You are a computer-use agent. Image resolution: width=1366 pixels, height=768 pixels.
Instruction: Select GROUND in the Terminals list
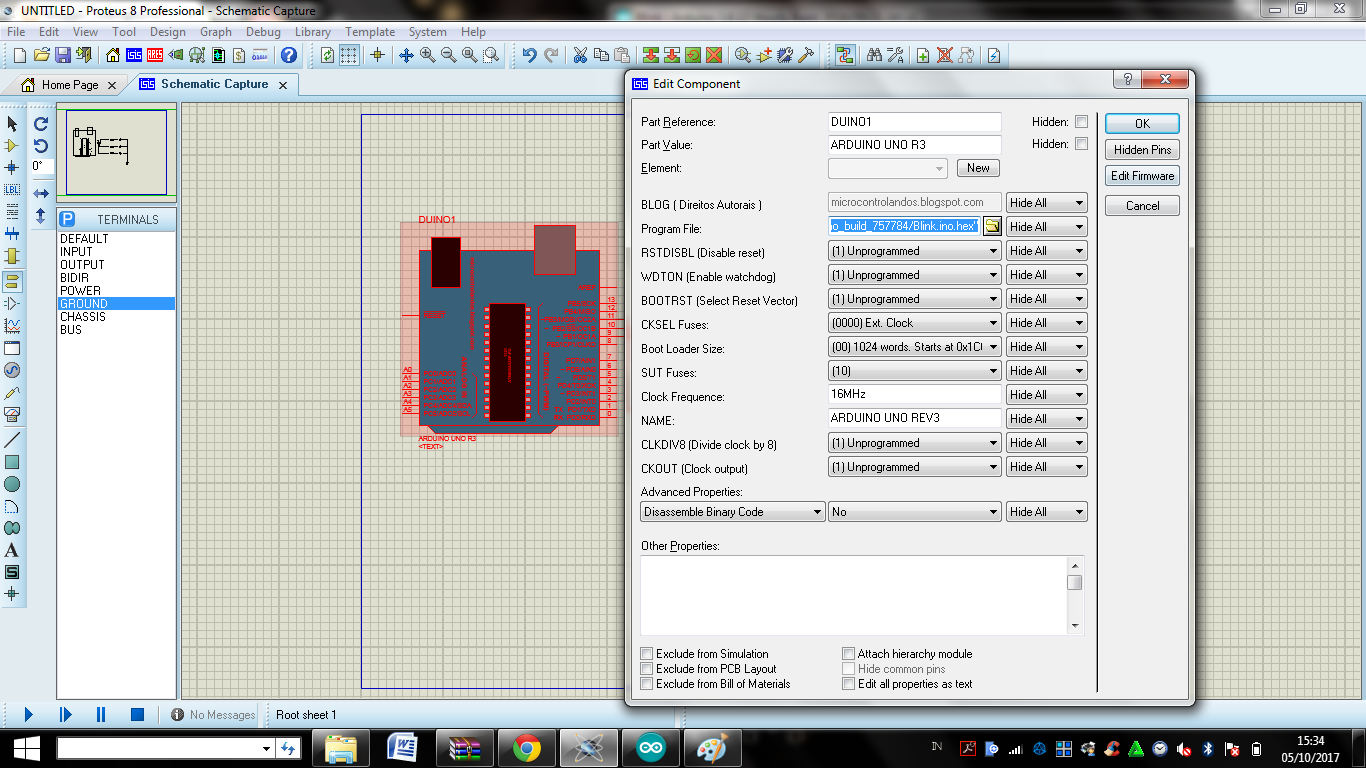coord(83,303)
